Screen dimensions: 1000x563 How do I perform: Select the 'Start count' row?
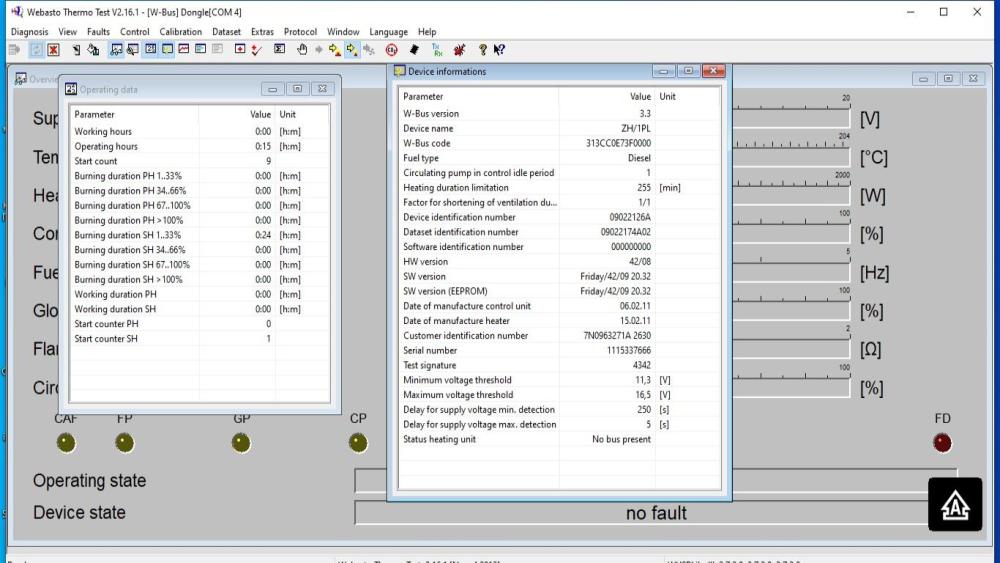[200, 161]
